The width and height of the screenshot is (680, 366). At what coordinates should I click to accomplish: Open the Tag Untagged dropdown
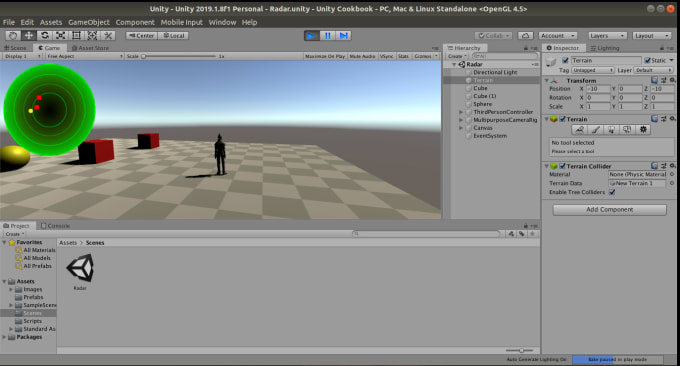592,70
